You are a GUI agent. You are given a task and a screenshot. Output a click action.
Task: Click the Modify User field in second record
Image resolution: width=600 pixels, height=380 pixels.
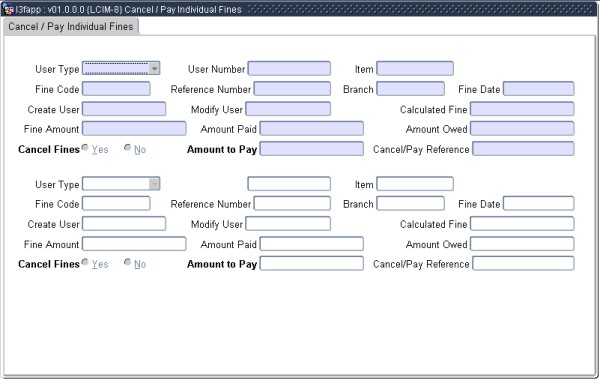coord(288,223)
